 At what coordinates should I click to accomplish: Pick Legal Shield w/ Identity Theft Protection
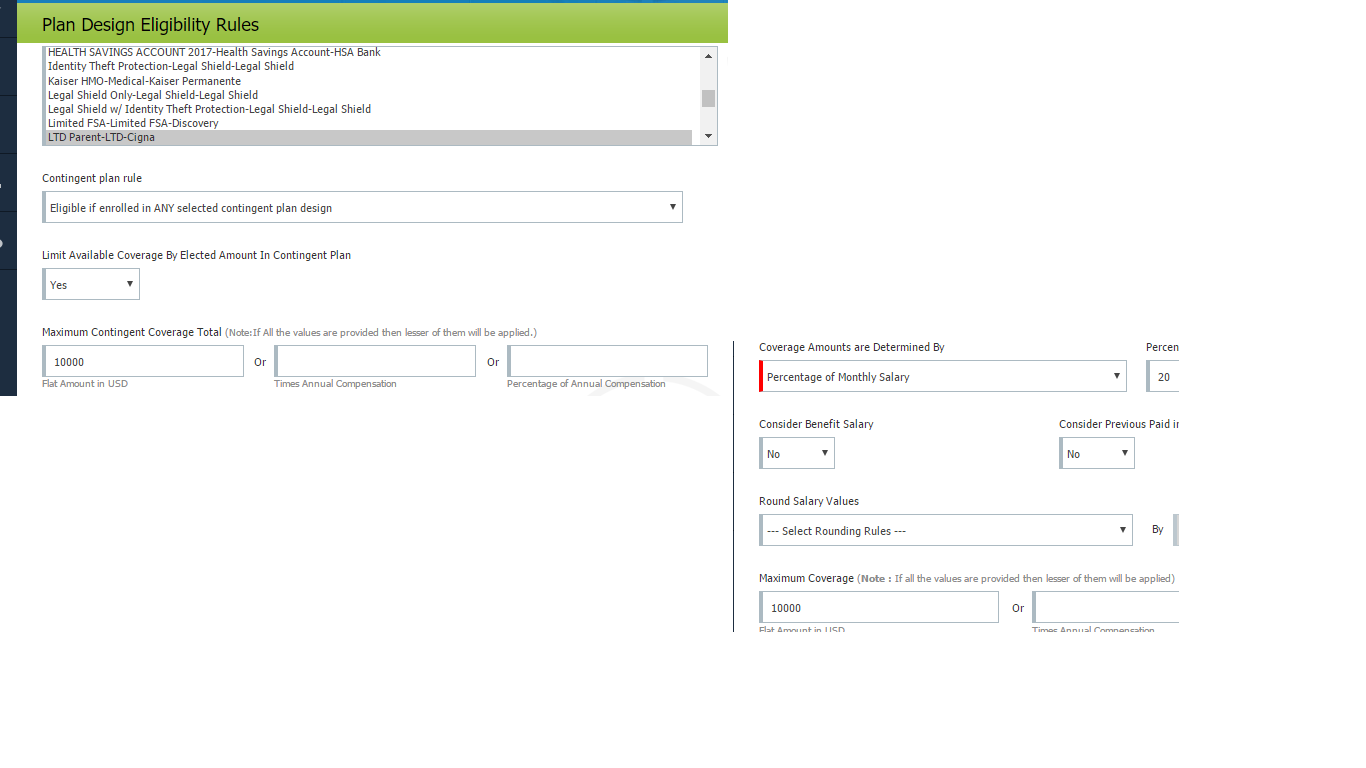[209, 109]
